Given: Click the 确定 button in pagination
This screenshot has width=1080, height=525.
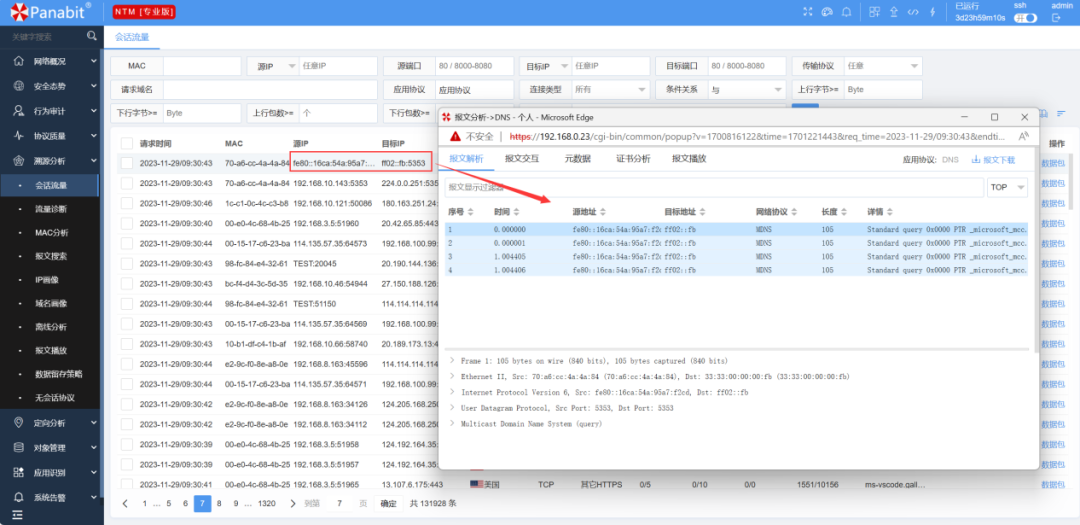Looking at the screenshot, I should [x=389, y=504].
